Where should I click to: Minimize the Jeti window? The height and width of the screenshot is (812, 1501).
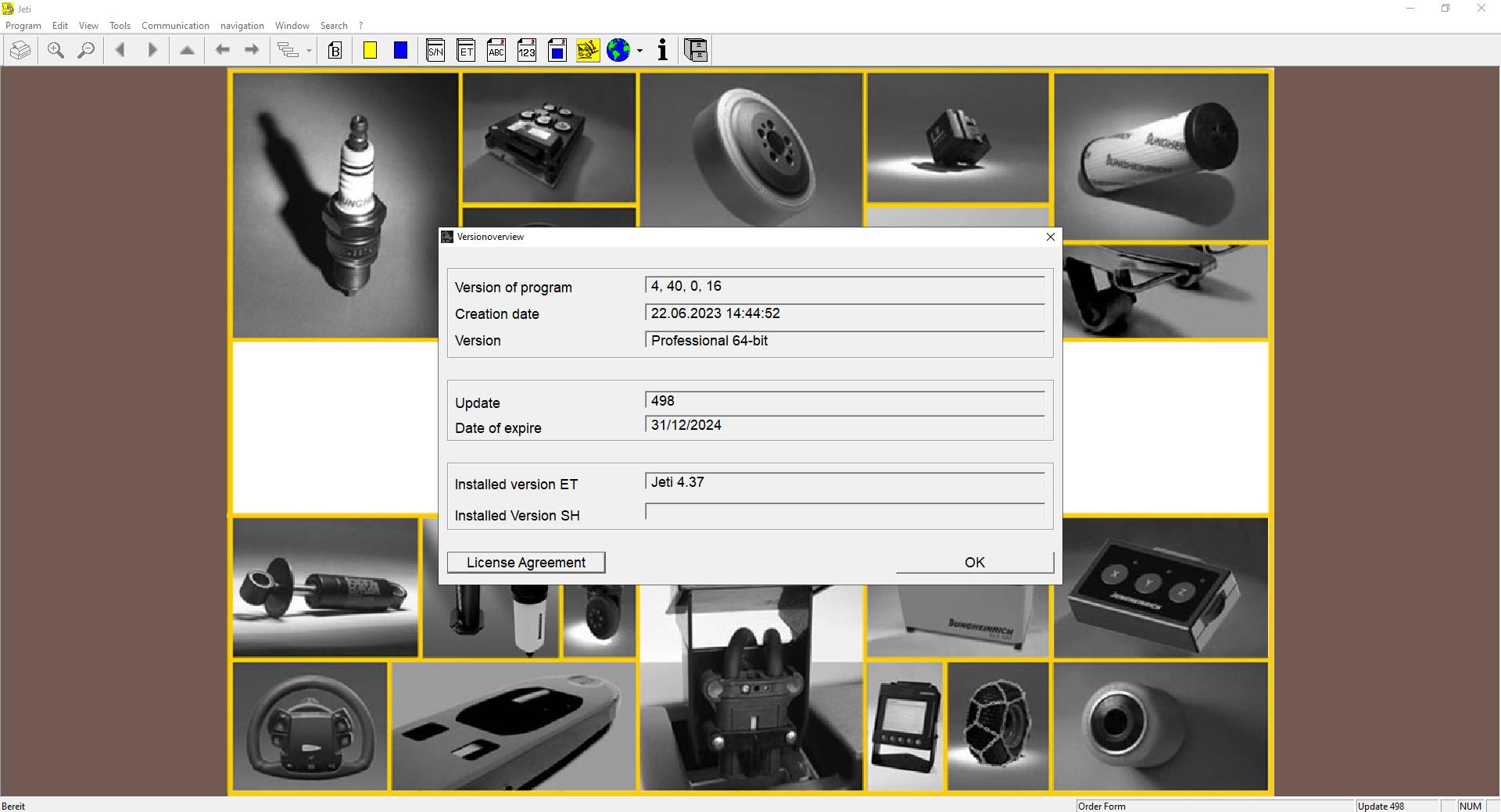coord(1410,9)
